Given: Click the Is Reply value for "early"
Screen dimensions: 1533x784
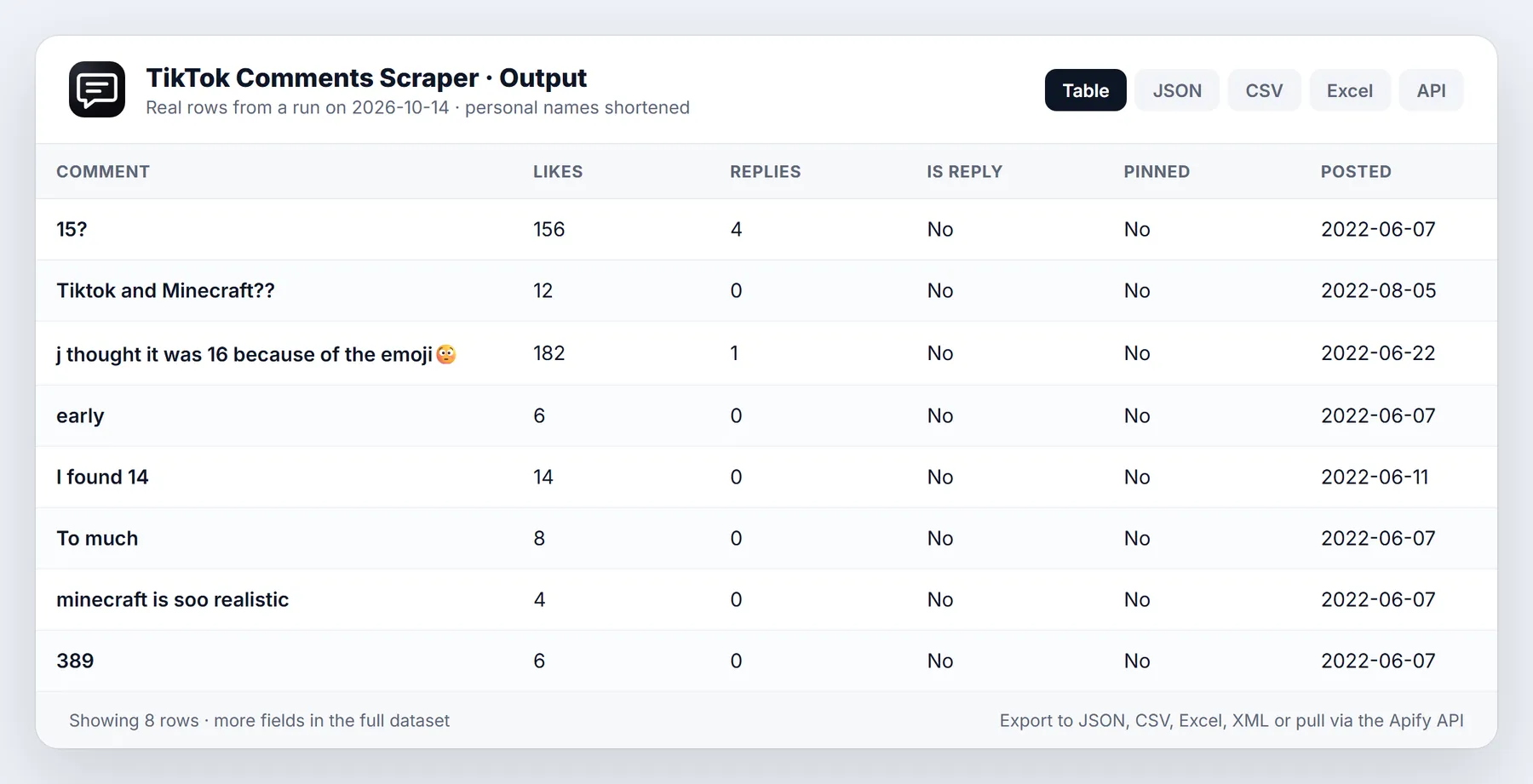Looking at the screenshot, I should (x=940, y=416).
